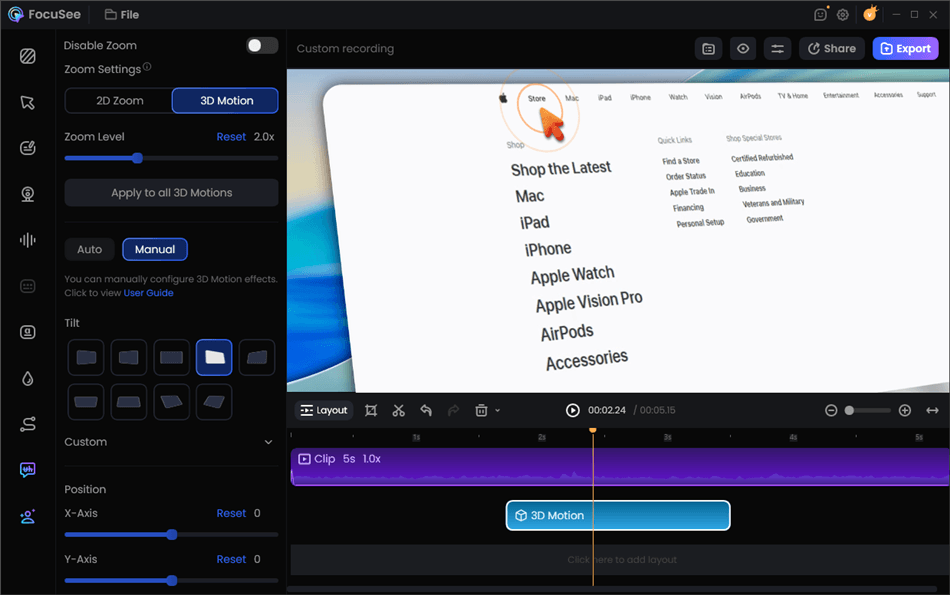The image size is (950, 595).
Task: Click the crop icon in timeline toolbar
Action: coord(371,410)
